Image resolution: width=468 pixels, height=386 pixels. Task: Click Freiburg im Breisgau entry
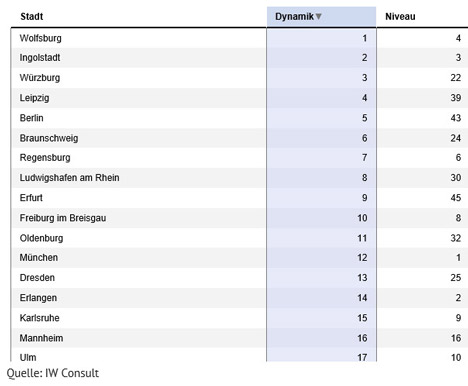(x=63, y=218)
